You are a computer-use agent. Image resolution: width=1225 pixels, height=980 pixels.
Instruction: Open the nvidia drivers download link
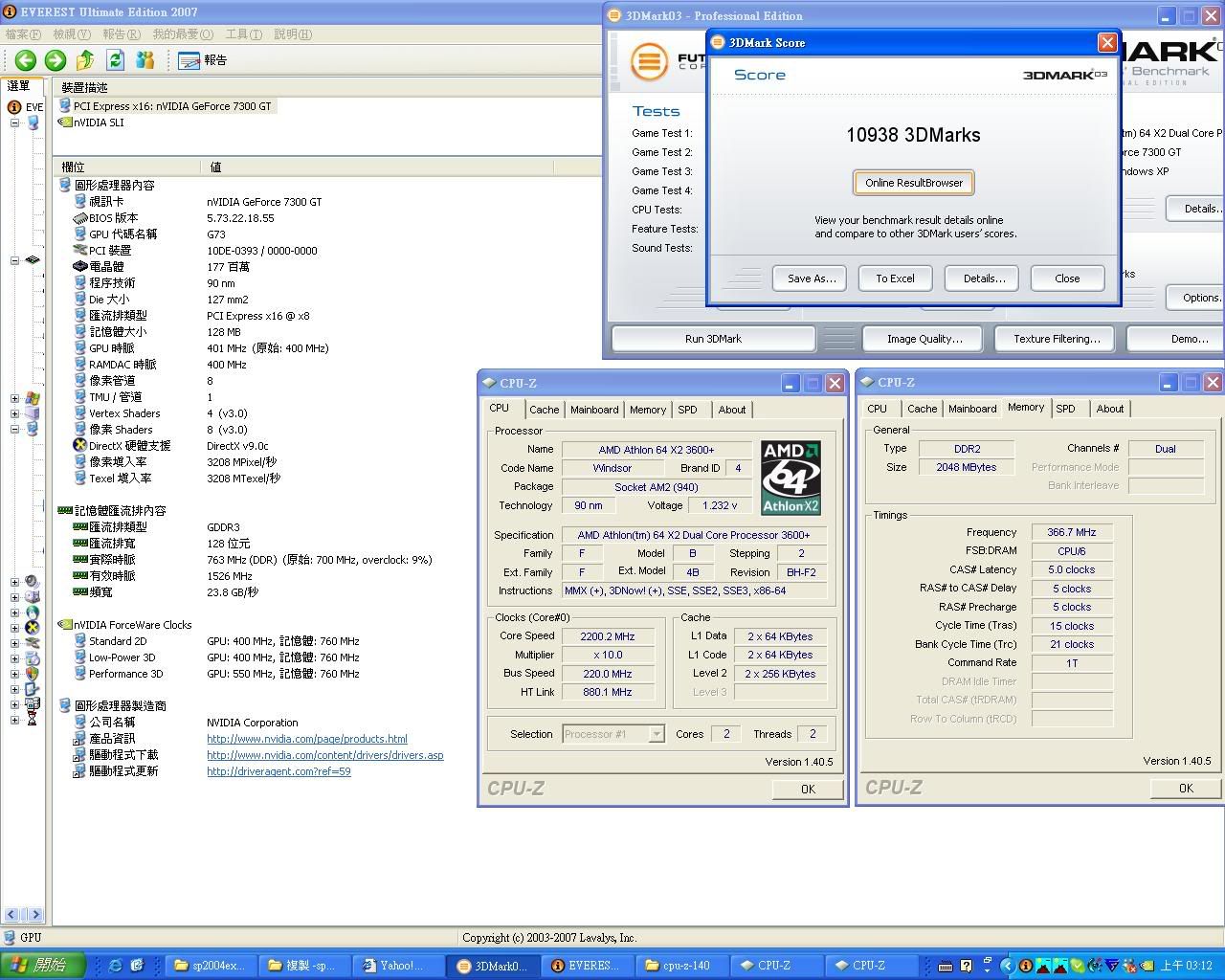pyautogui.click(x=325, y=755)
